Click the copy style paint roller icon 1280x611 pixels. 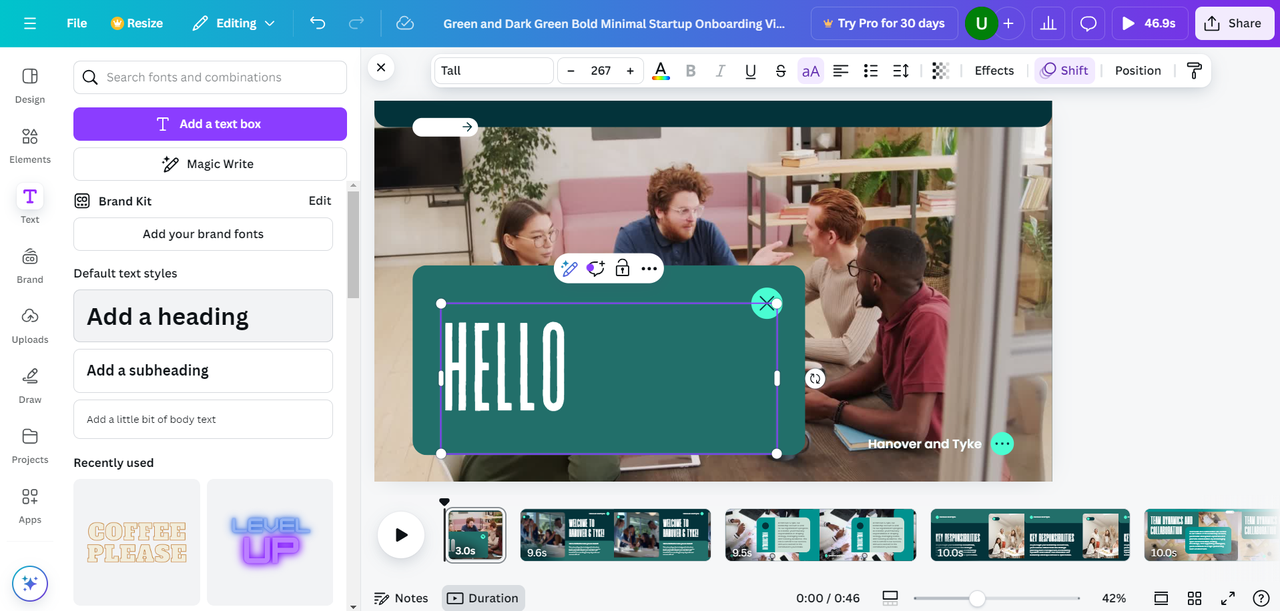1194,70
